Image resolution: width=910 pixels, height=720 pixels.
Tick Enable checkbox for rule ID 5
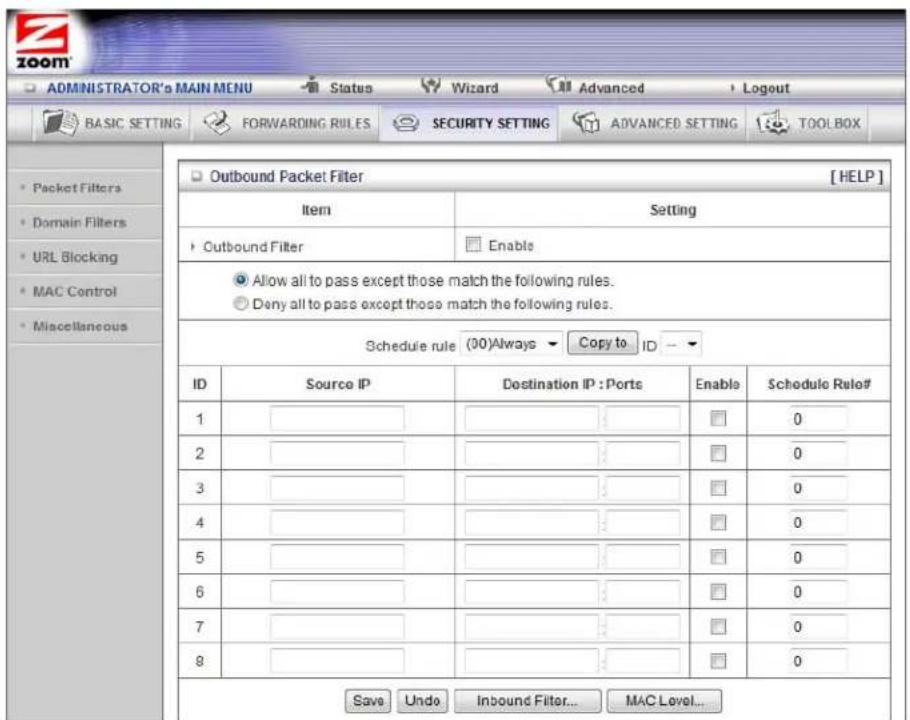(x=718, y=557)
